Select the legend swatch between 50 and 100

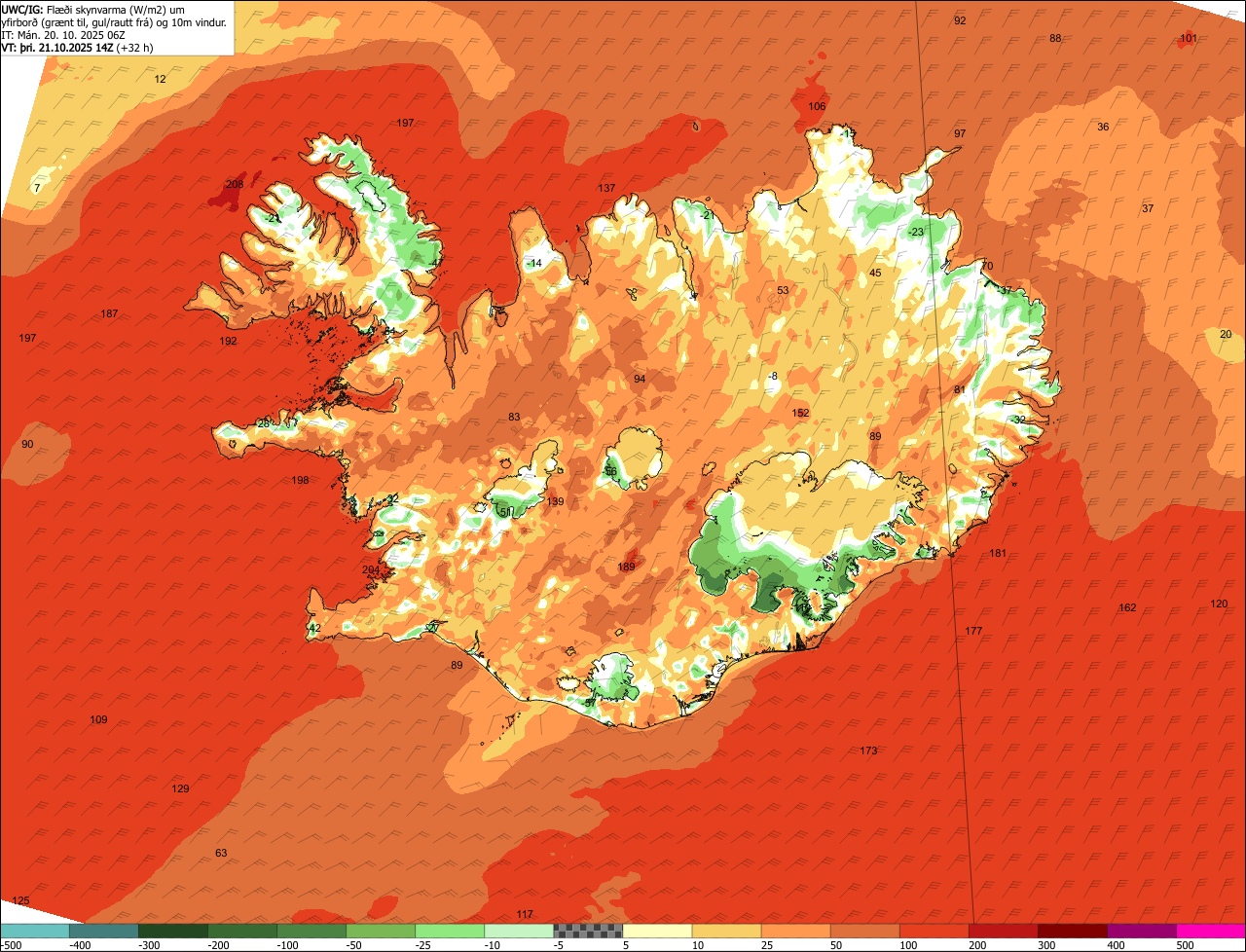864,931
